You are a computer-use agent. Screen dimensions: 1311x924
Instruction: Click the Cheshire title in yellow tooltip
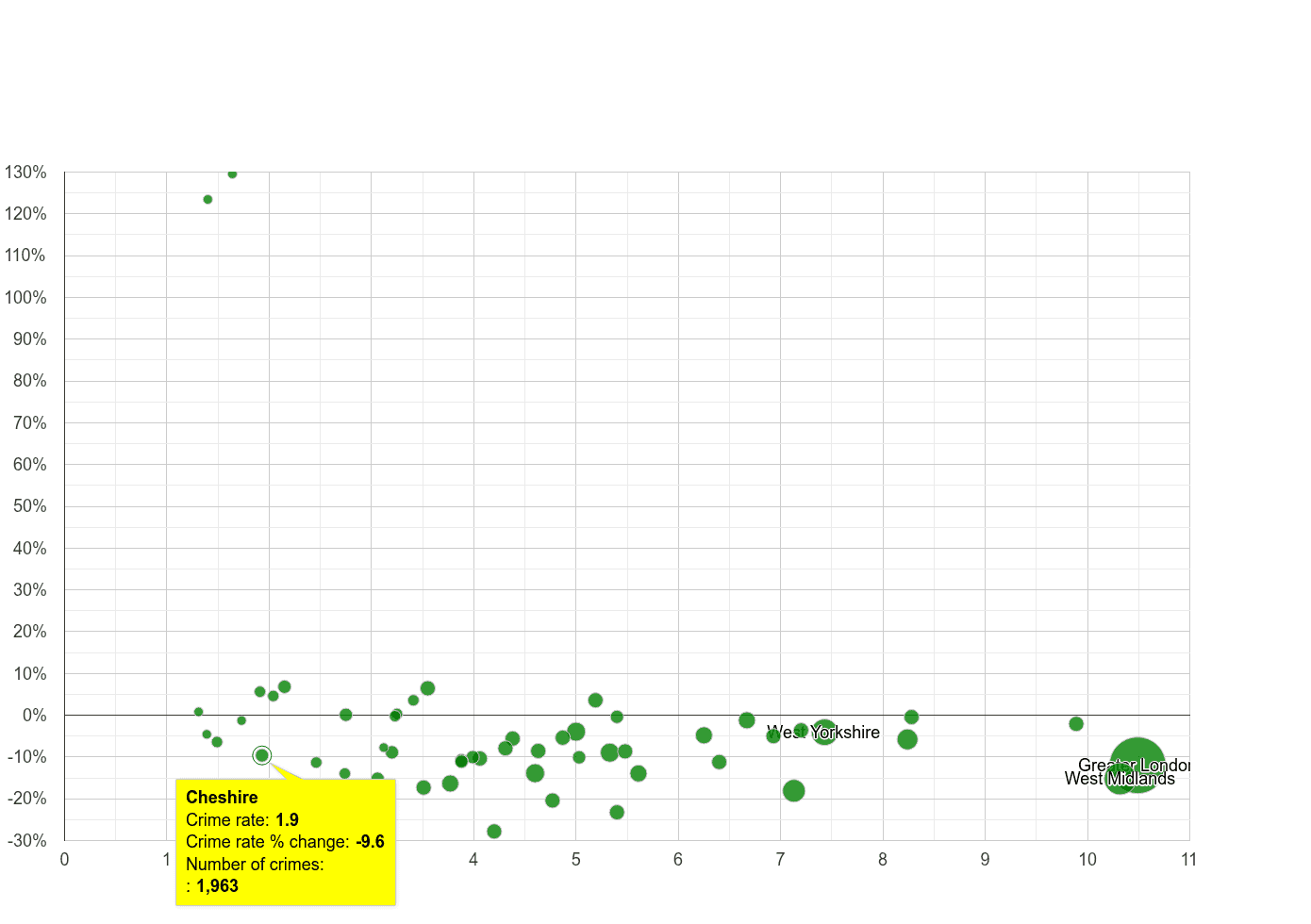click(x=222, y=798)
